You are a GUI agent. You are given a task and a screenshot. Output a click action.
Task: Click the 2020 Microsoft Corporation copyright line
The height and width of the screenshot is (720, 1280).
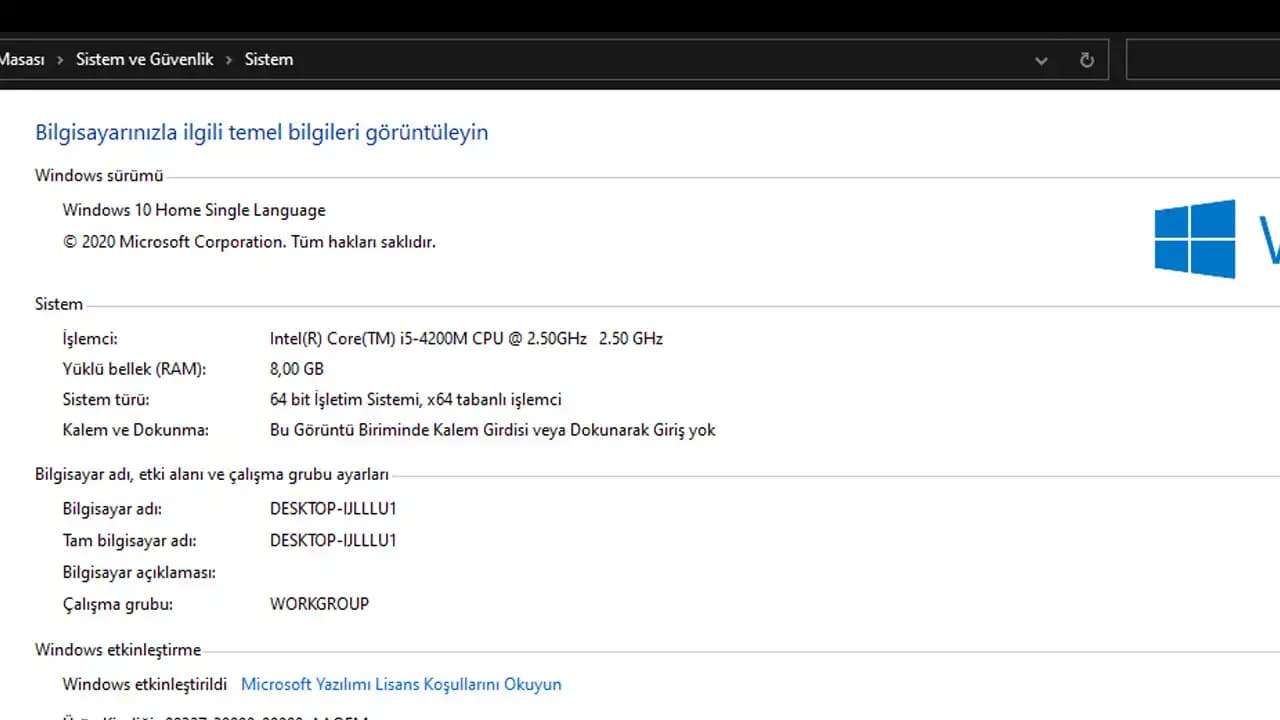pos(249,242)
